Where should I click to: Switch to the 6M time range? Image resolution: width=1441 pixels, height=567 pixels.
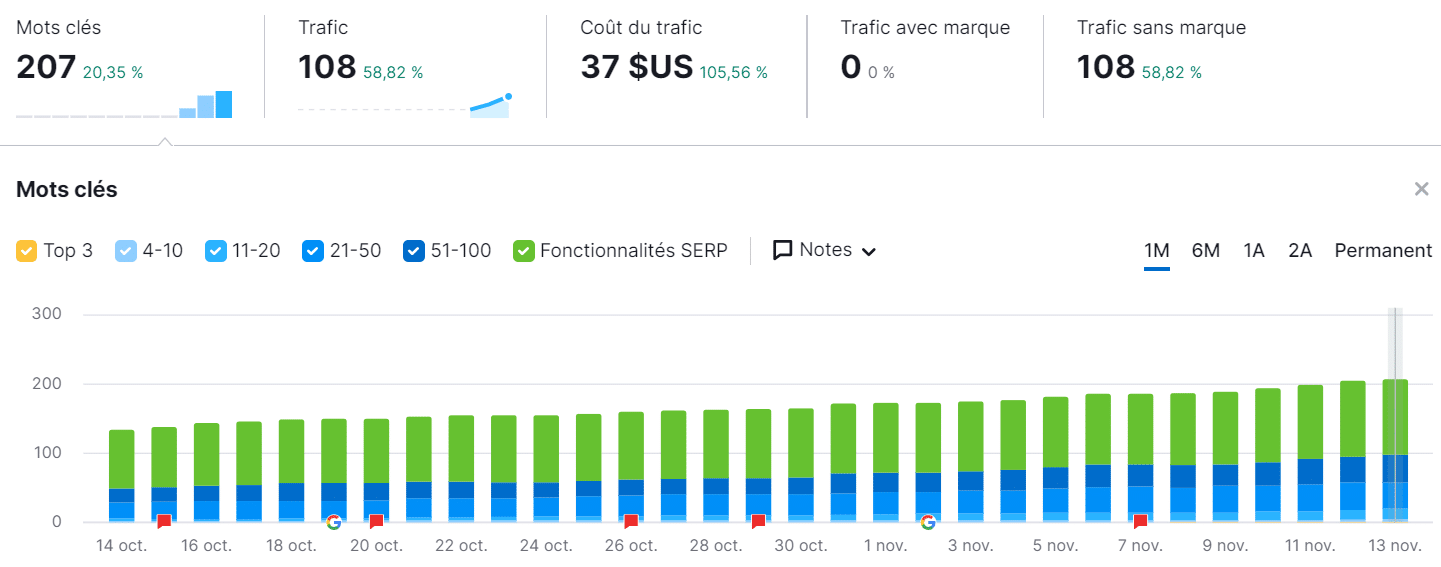pos(1206,251)
